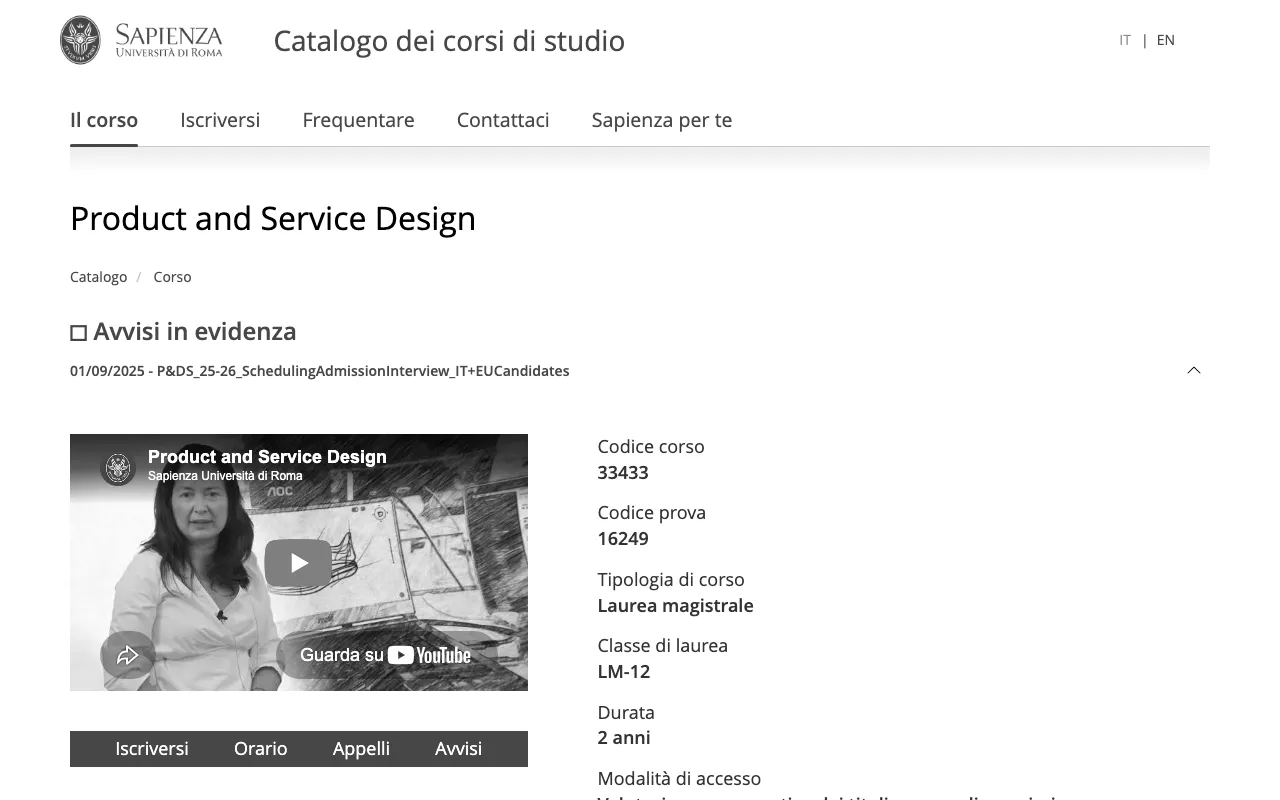Click the square icon beside Avvisi in evidenza
The image size is (1280, 800).
pyautogui.click(x=79, y=333)
